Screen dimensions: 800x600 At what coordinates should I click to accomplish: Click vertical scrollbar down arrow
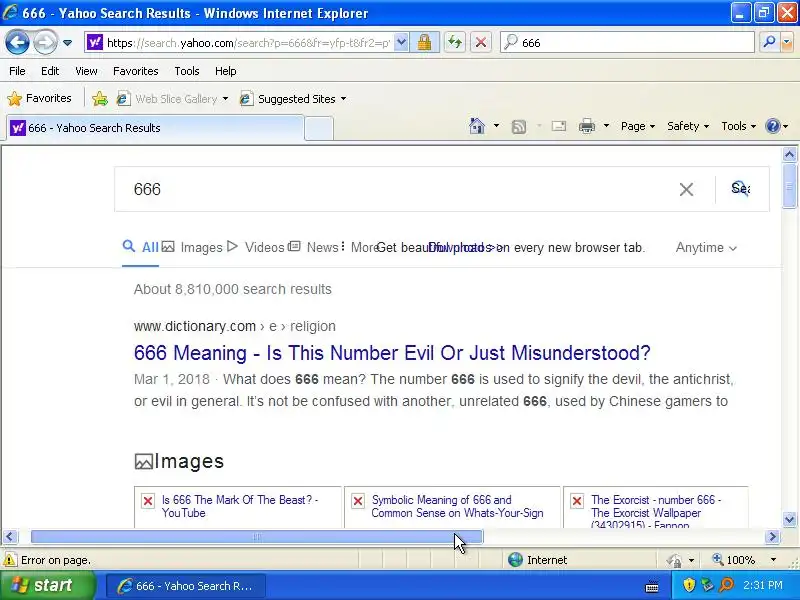pos(789,520)
